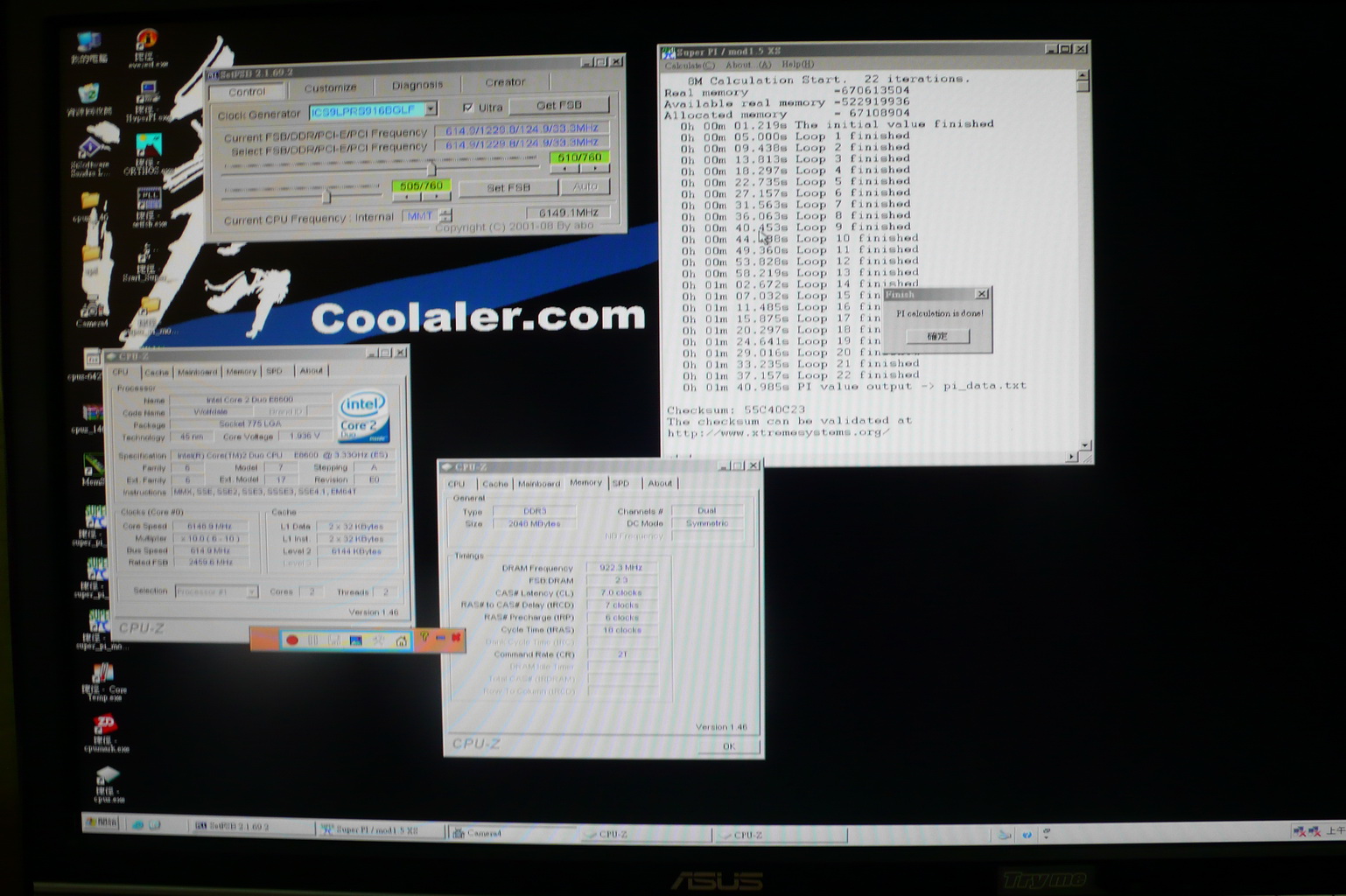Increase the 610/760 value with right arrow
Screen dimensions: 1346x896
[x=595, y=169]
